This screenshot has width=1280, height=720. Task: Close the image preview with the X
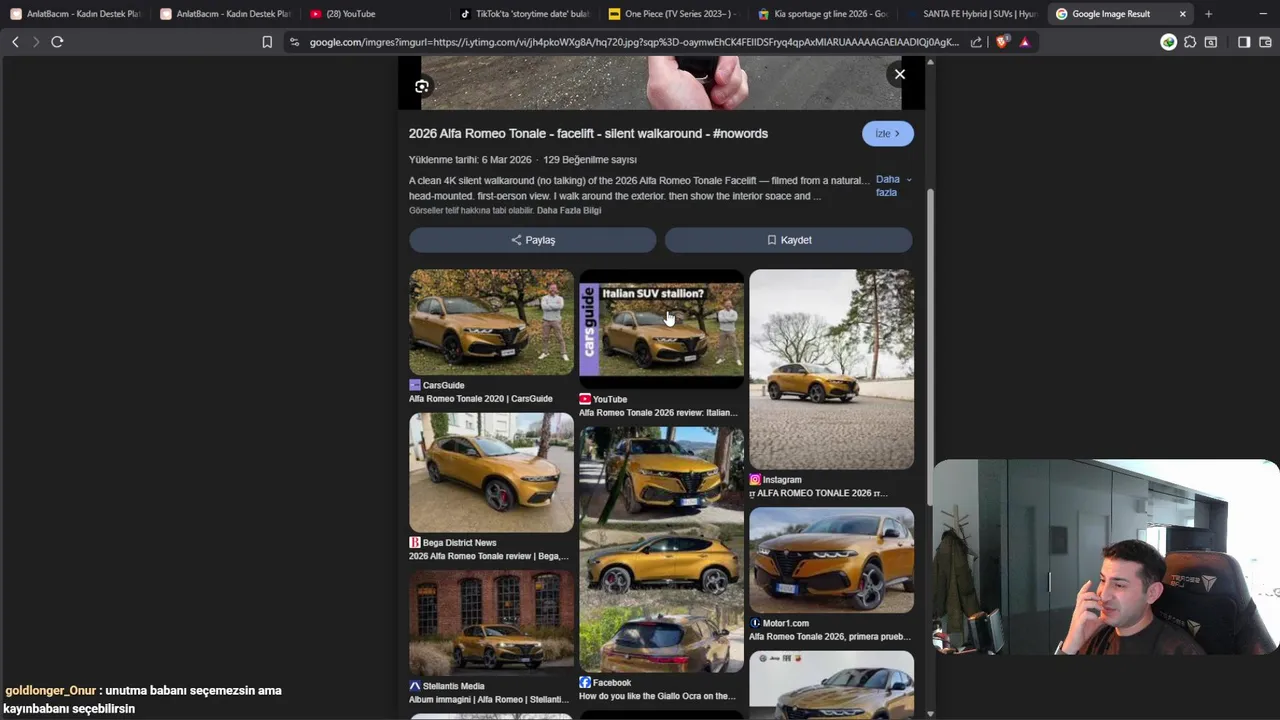coord(900,74)
